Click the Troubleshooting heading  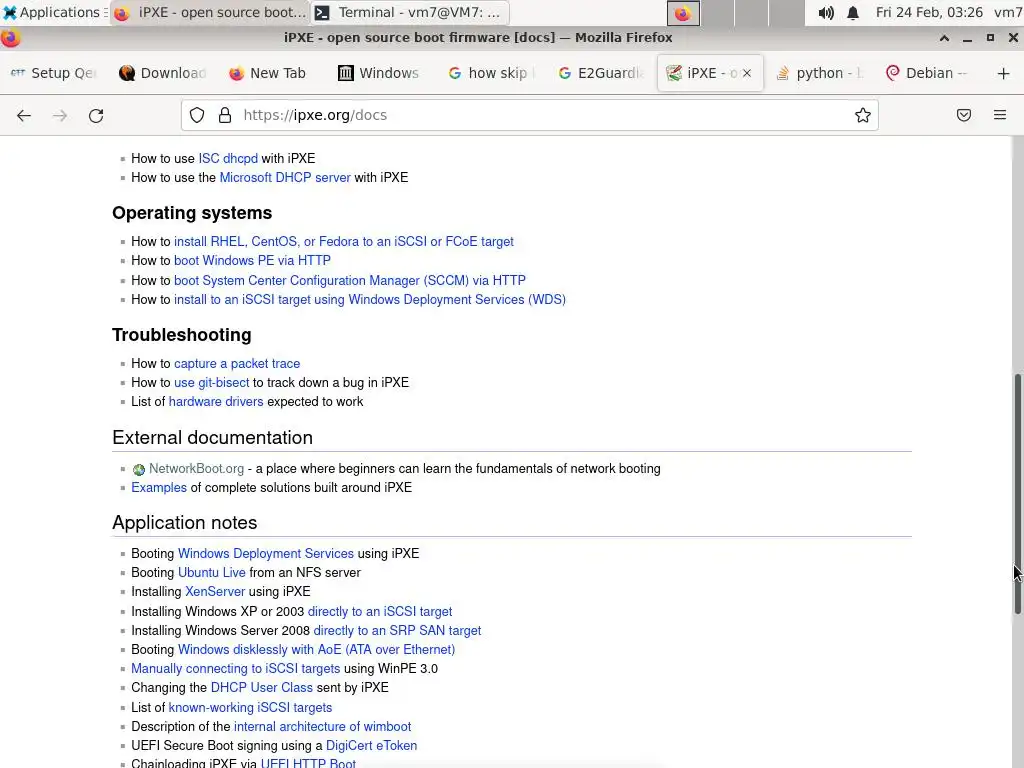[x=182, y=335]
